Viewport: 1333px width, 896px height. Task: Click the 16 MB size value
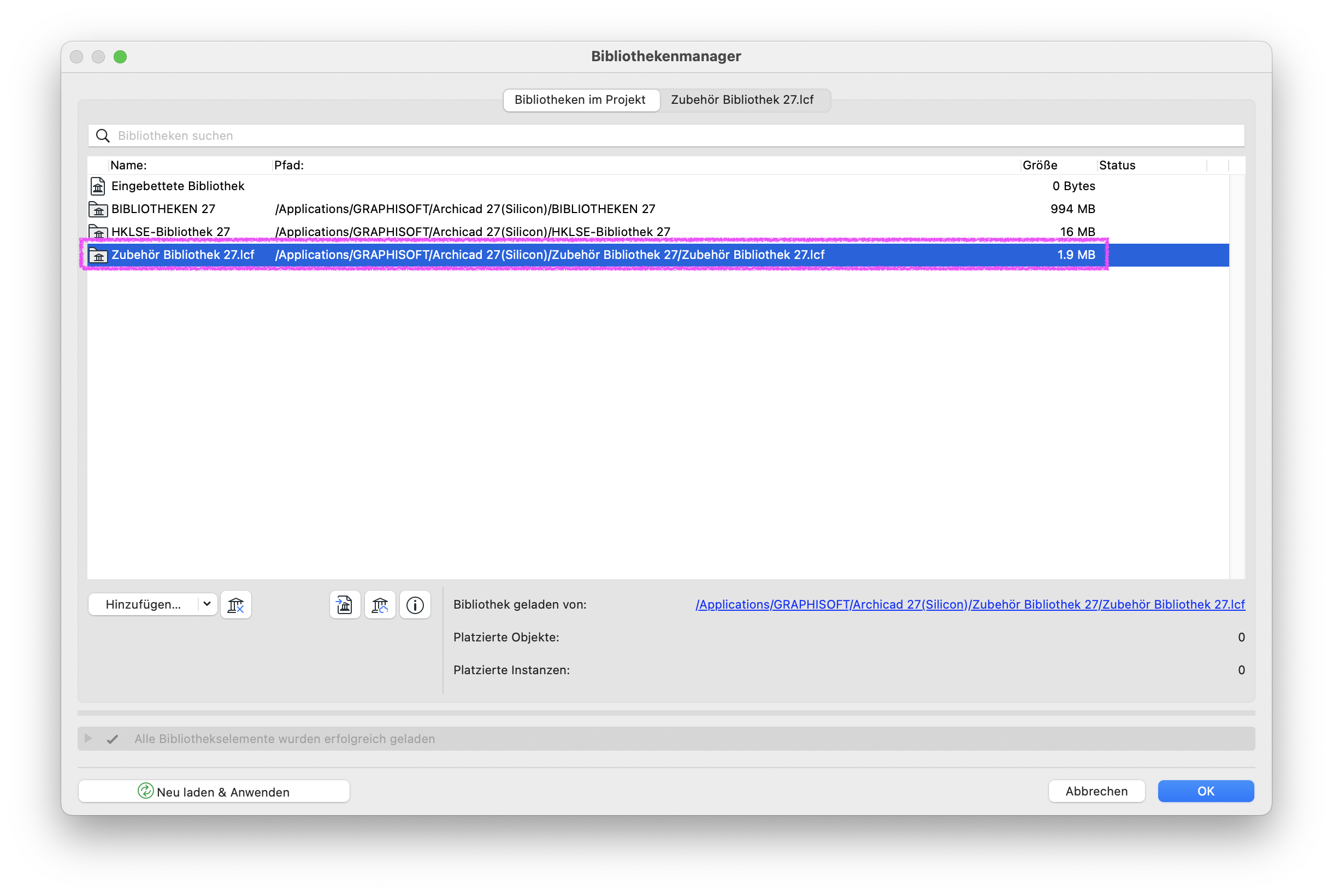click(1077, 232)
